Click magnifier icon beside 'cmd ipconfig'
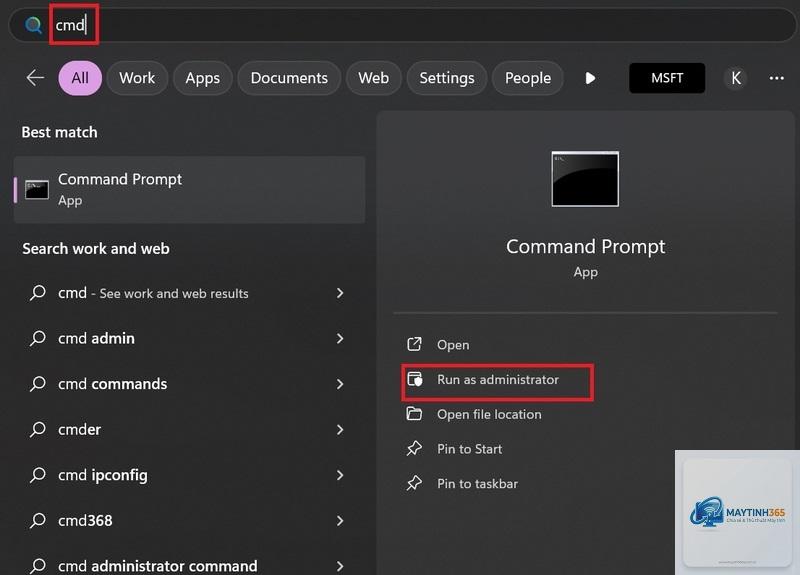 tap(37, 475)
